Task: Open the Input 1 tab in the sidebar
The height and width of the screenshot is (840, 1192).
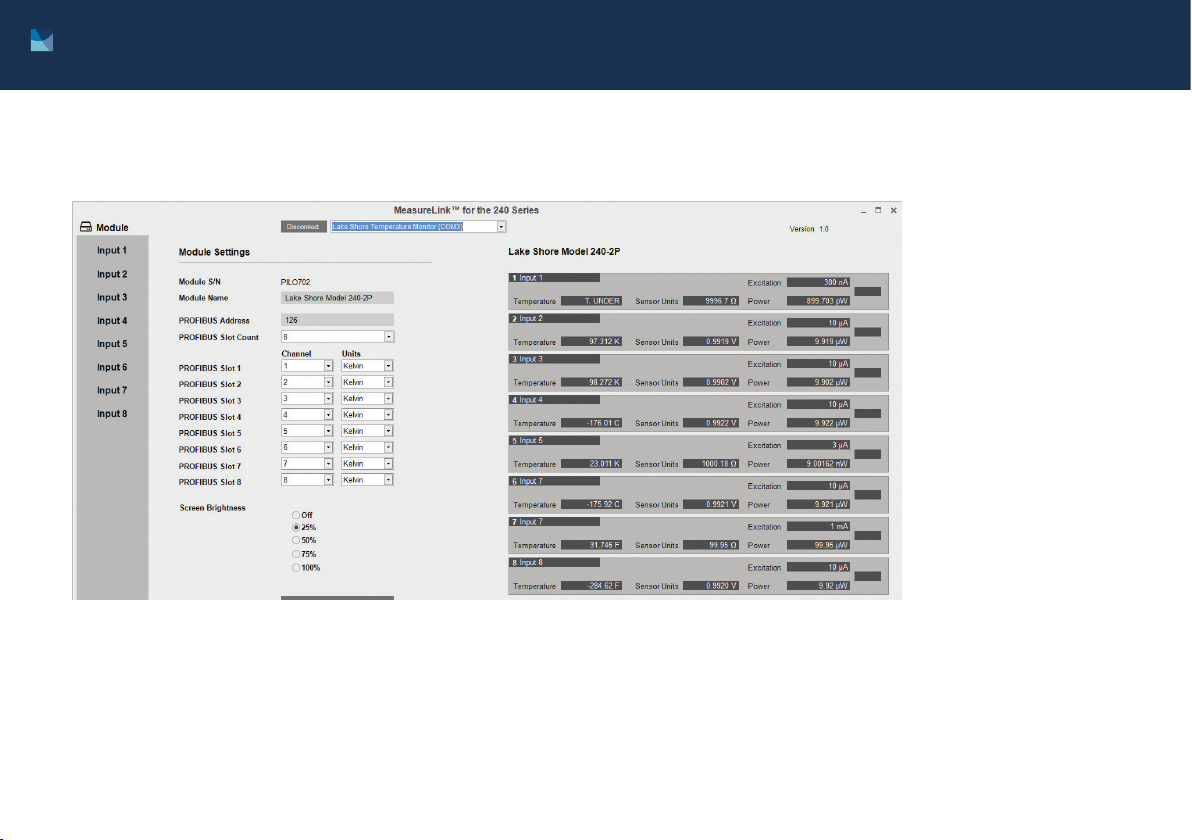Action: (112, 250)
